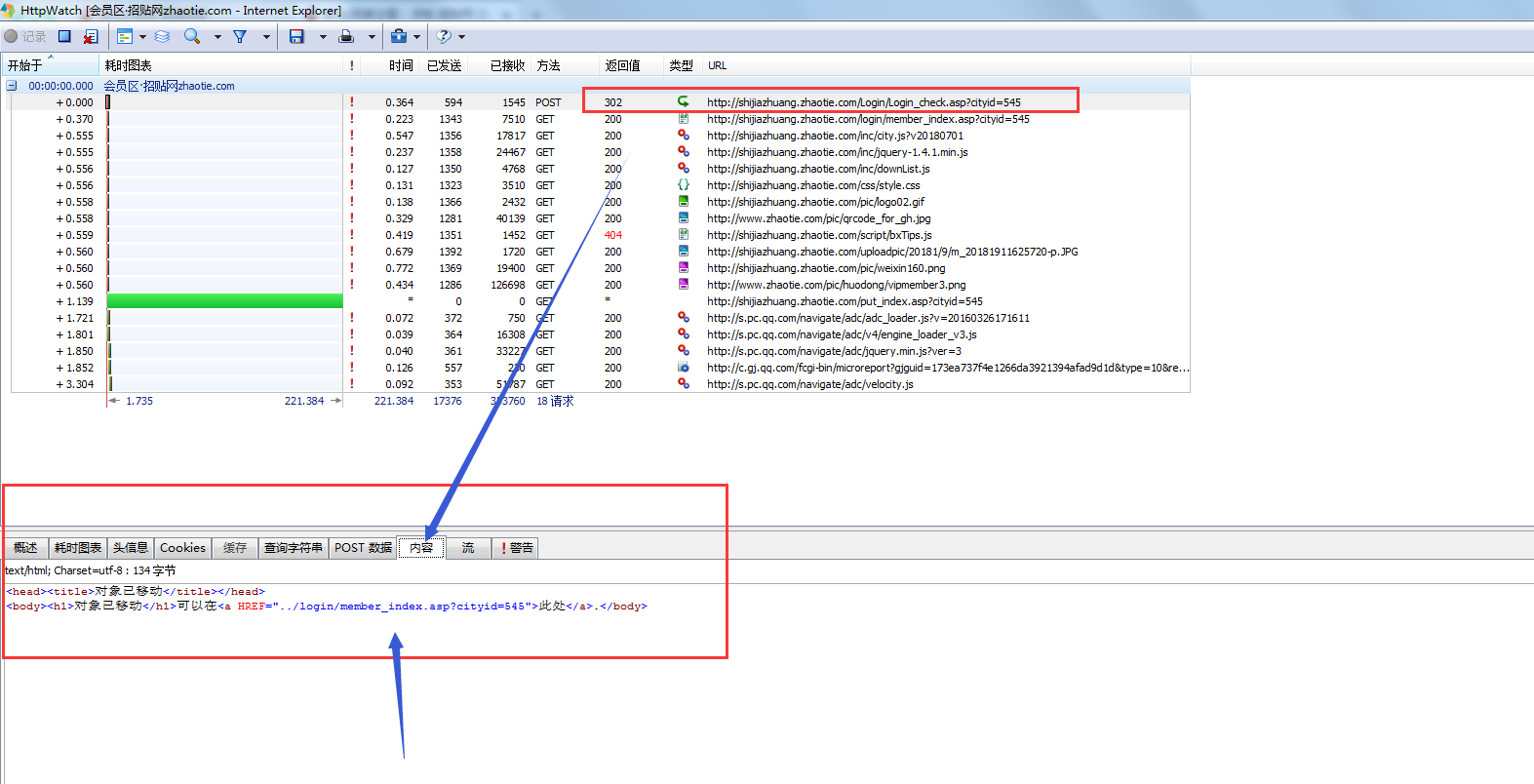Viewport: 1534px width, 784px height.
Task: Select the Login_check.asp 302 request row
Action: pos(863,102)
